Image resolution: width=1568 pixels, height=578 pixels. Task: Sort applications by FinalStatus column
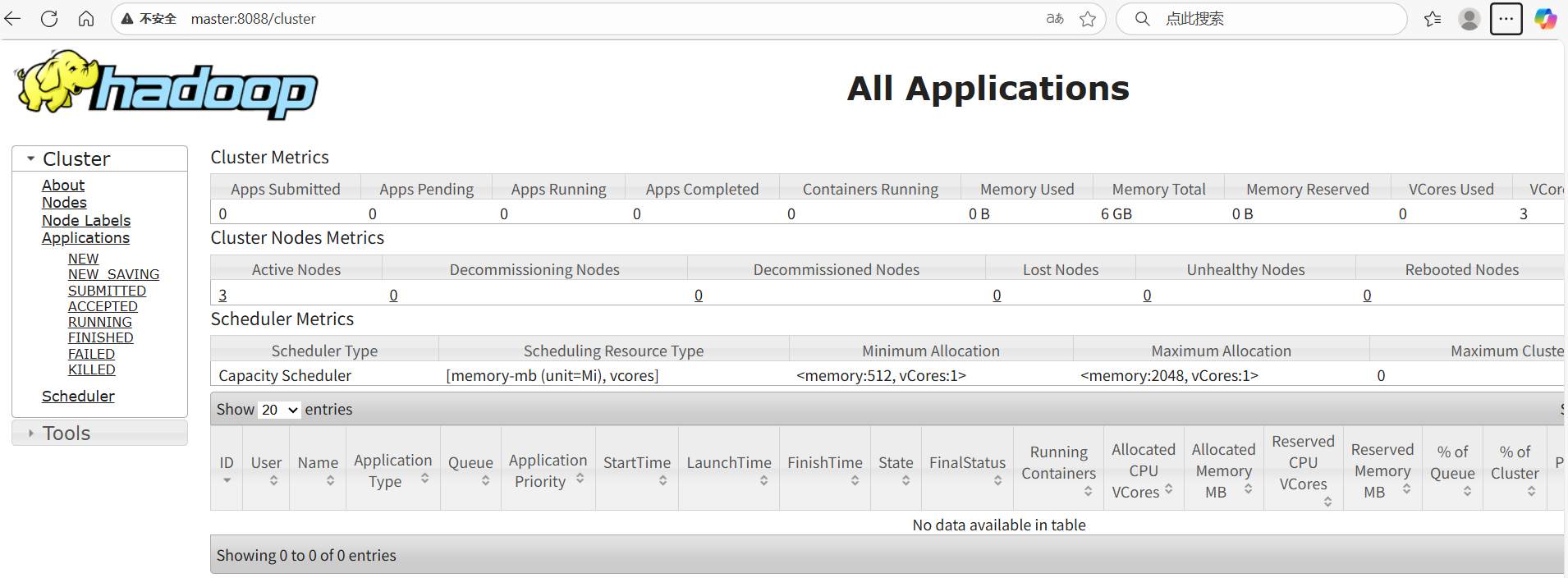coord(967,468)
